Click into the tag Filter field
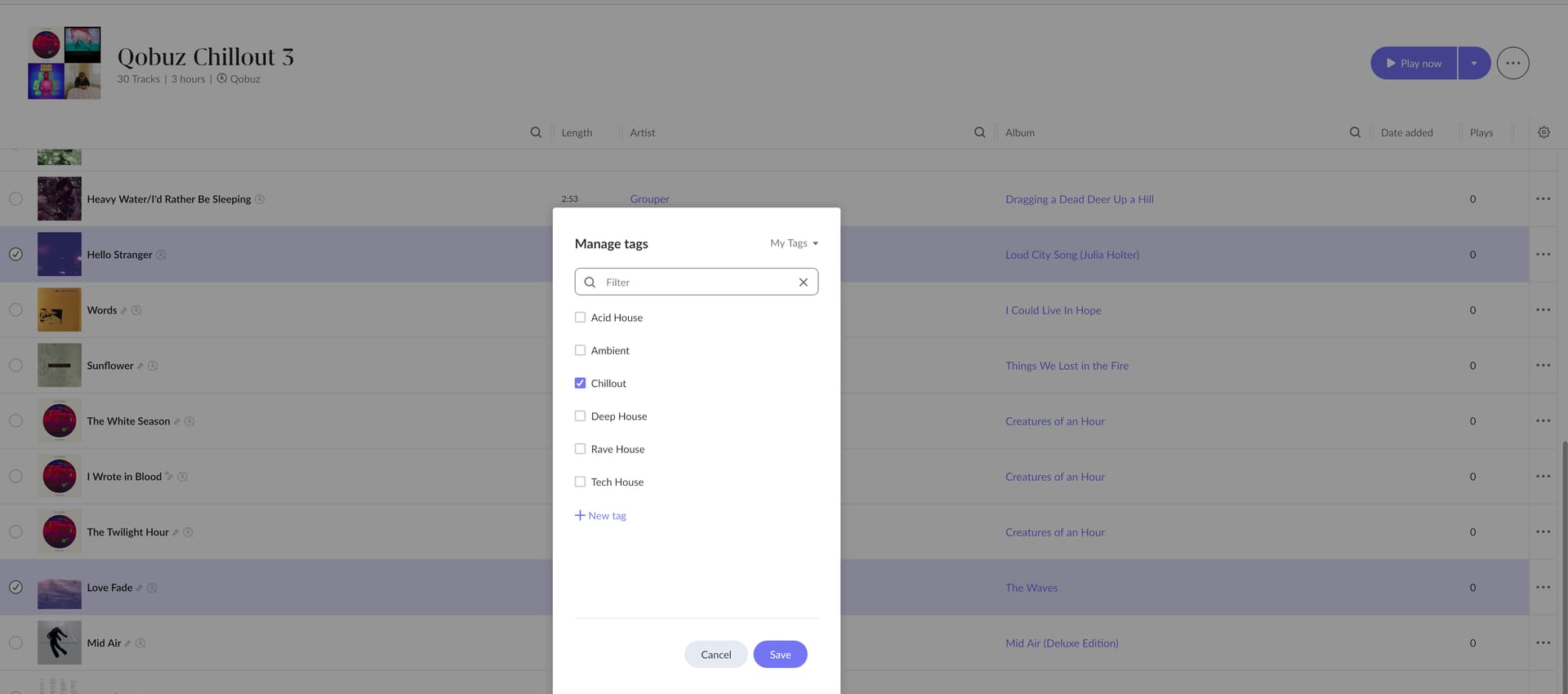This screenshot has height=694, width=1568. [696, 282]
